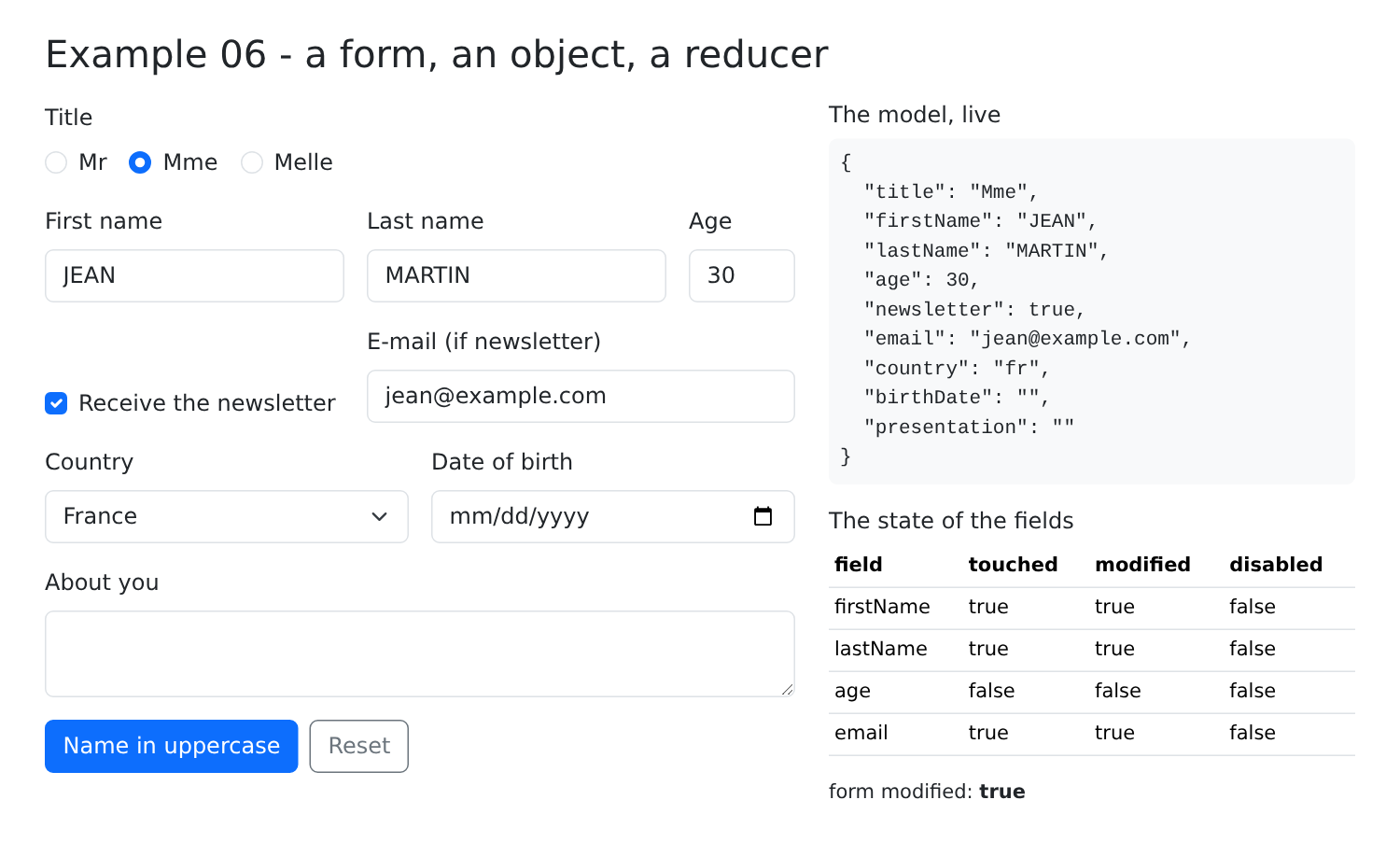Click the Reset button
This screenshot has width=1400, height=842.
(x=359, y=746)
